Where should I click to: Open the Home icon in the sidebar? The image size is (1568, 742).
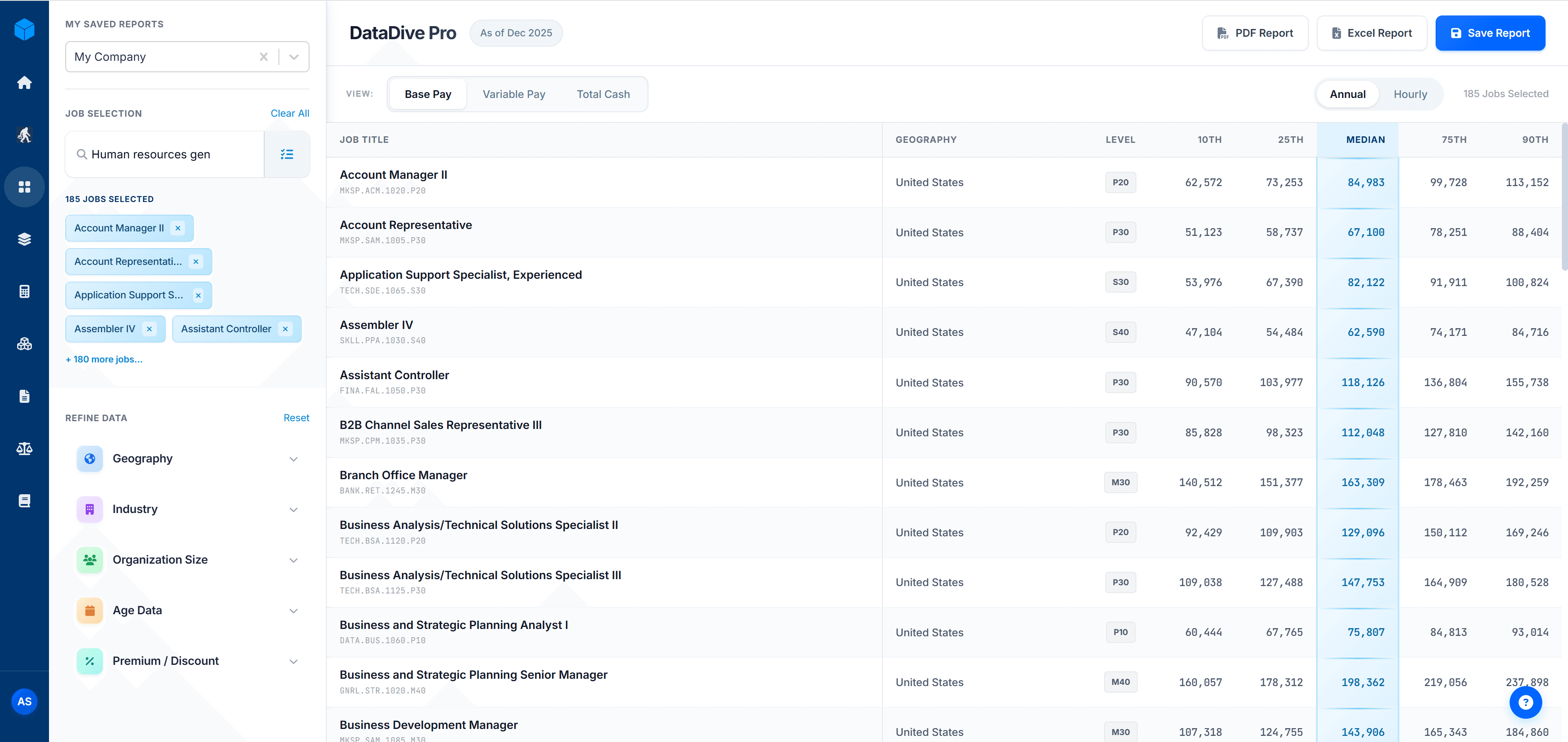24,83
